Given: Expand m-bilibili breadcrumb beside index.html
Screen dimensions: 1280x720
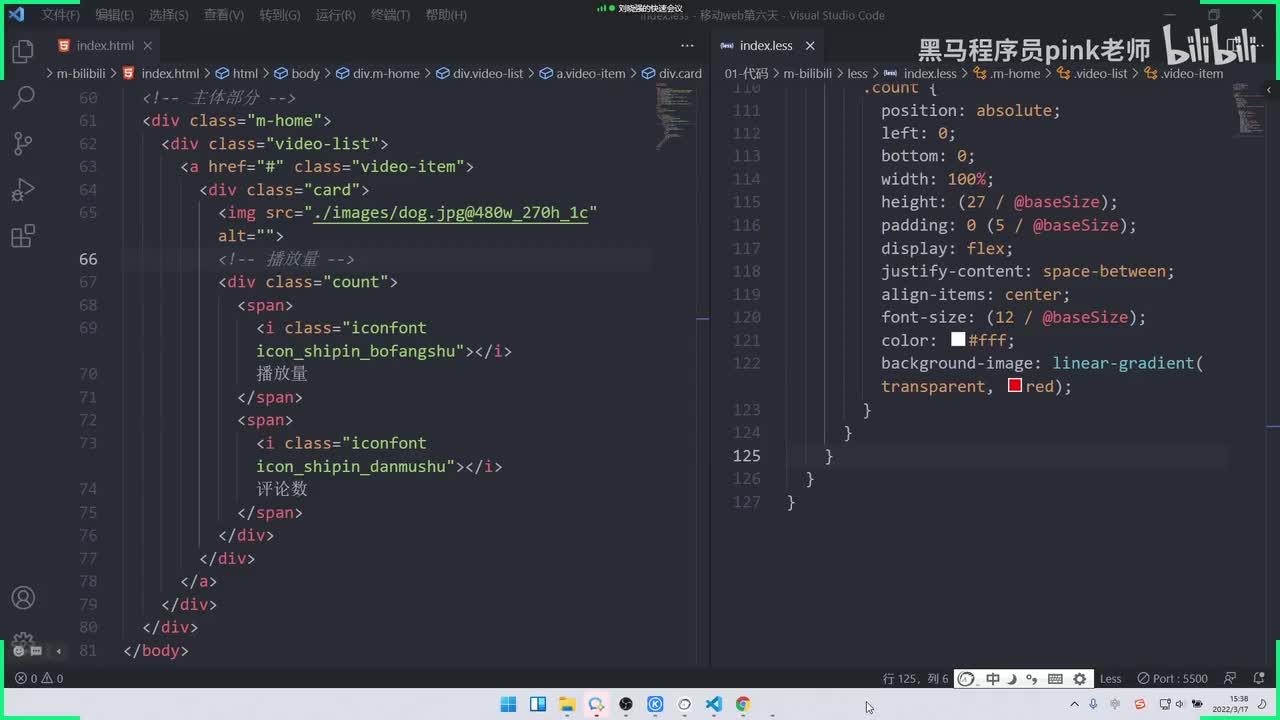Looking at the screenshot, I should coord(81,73).
